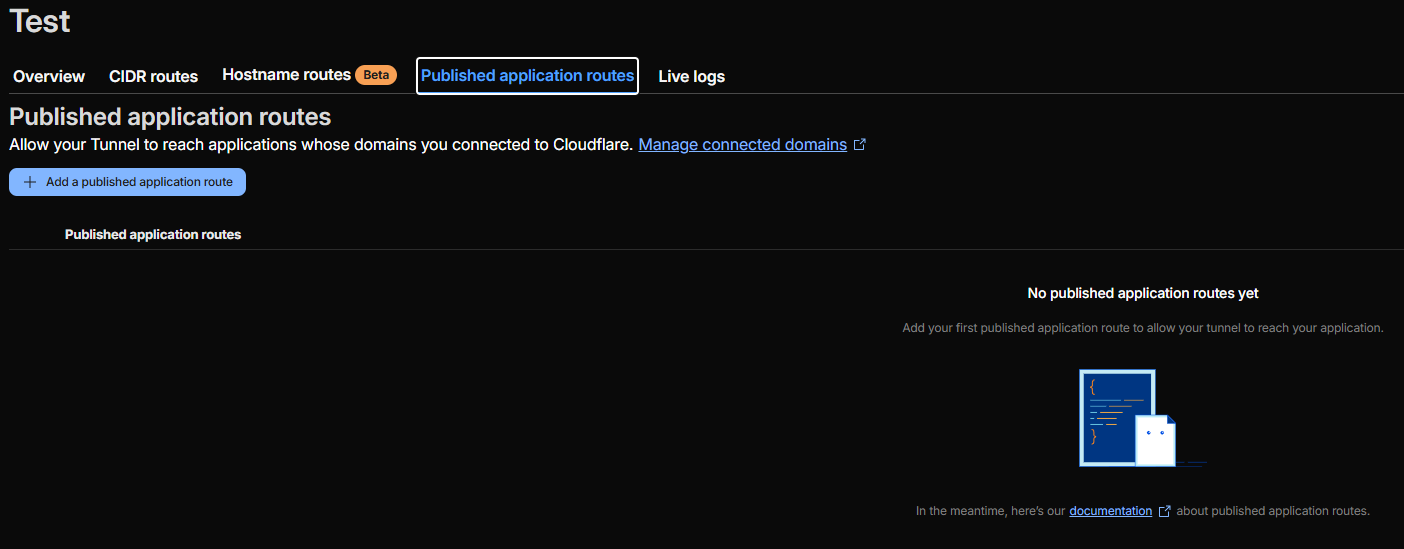Image resolution: width=1404 pixels, height=549 pixels.
Task: Click the No published application routes yet message
Action: pos(1143,293)
